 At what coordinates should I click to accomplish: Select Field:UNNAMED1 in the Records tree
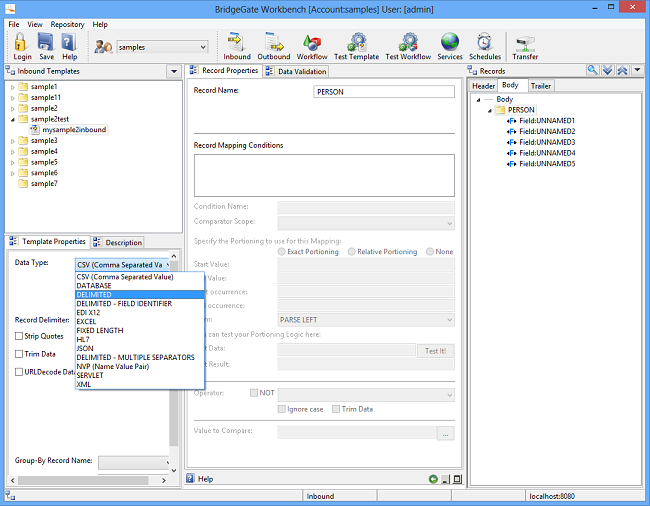pyautogui.click(x=542, y=121)
